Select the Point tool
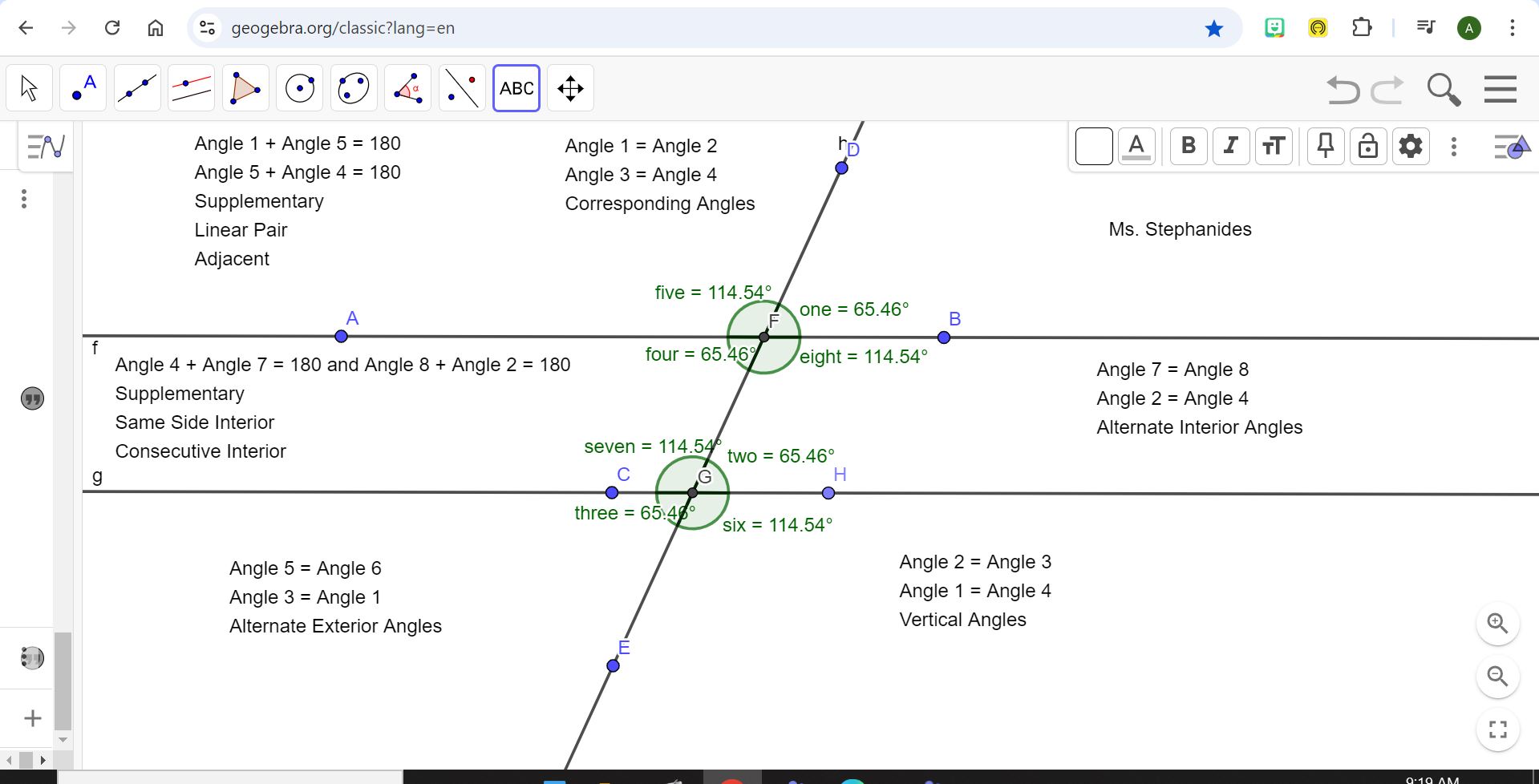 click(83, 88)
